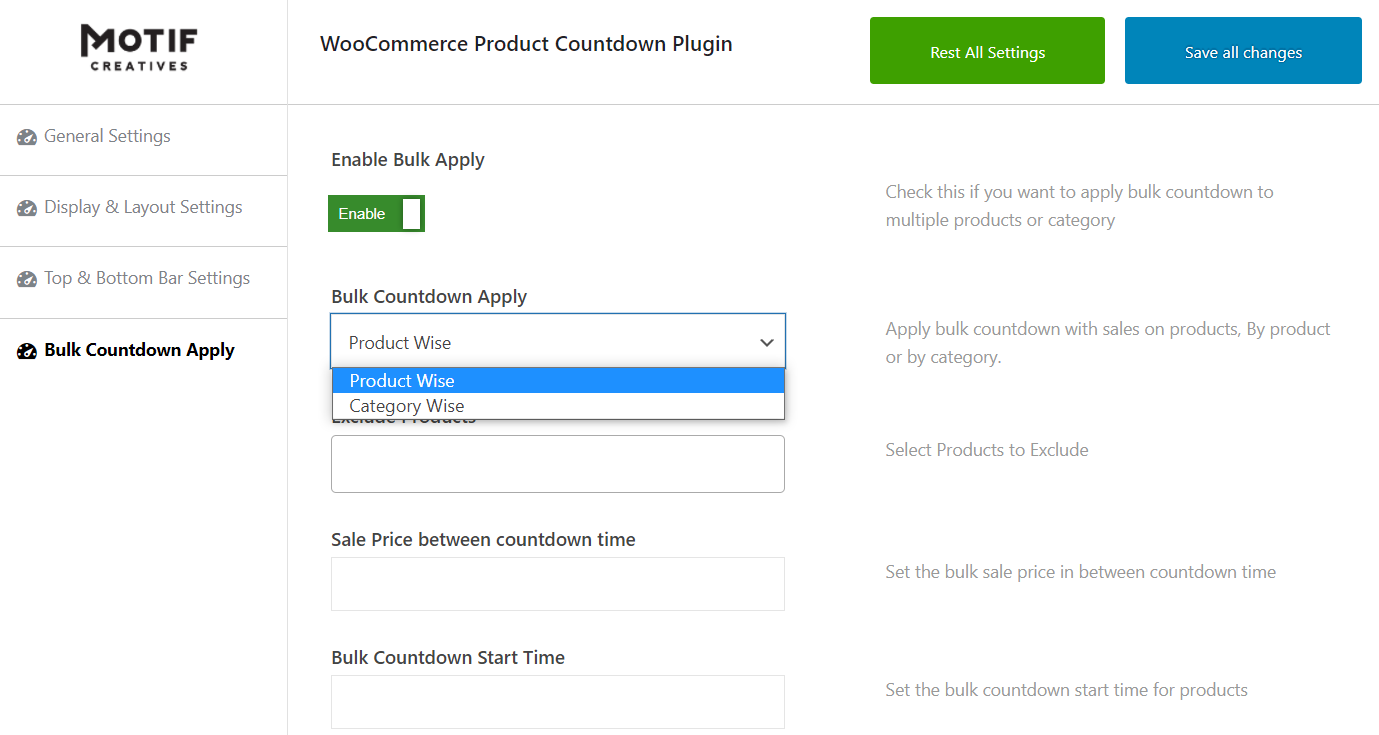
Task: Click the Sale Price between countdown time label
Action: click(x=483, y=540)
